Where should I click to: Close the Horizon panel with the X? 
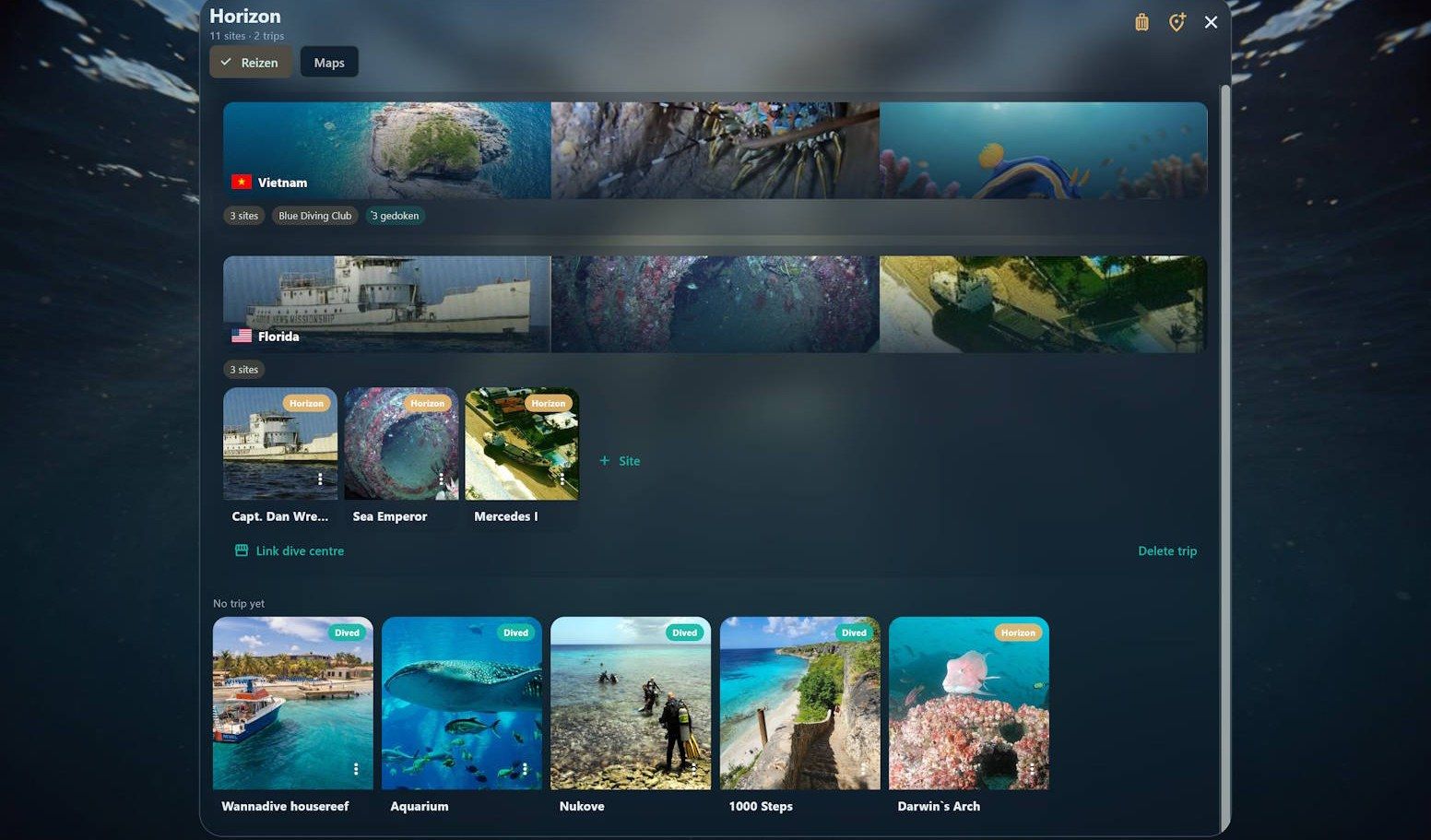[1211, 22]
